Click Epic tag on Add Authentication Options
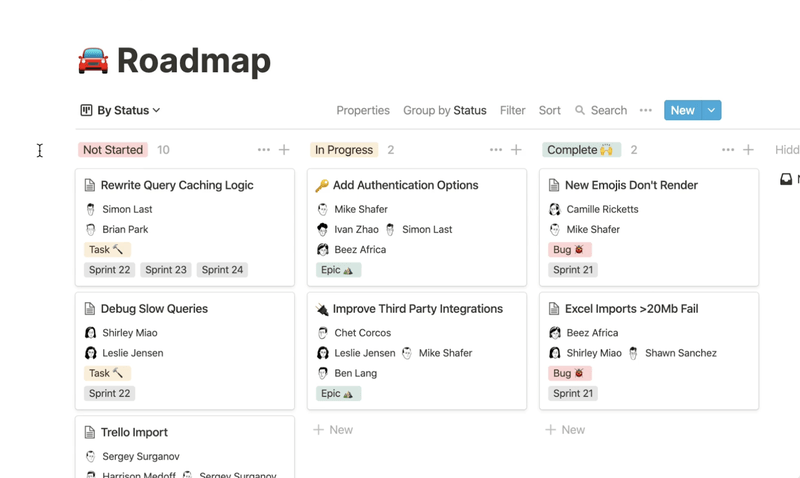 338,270
